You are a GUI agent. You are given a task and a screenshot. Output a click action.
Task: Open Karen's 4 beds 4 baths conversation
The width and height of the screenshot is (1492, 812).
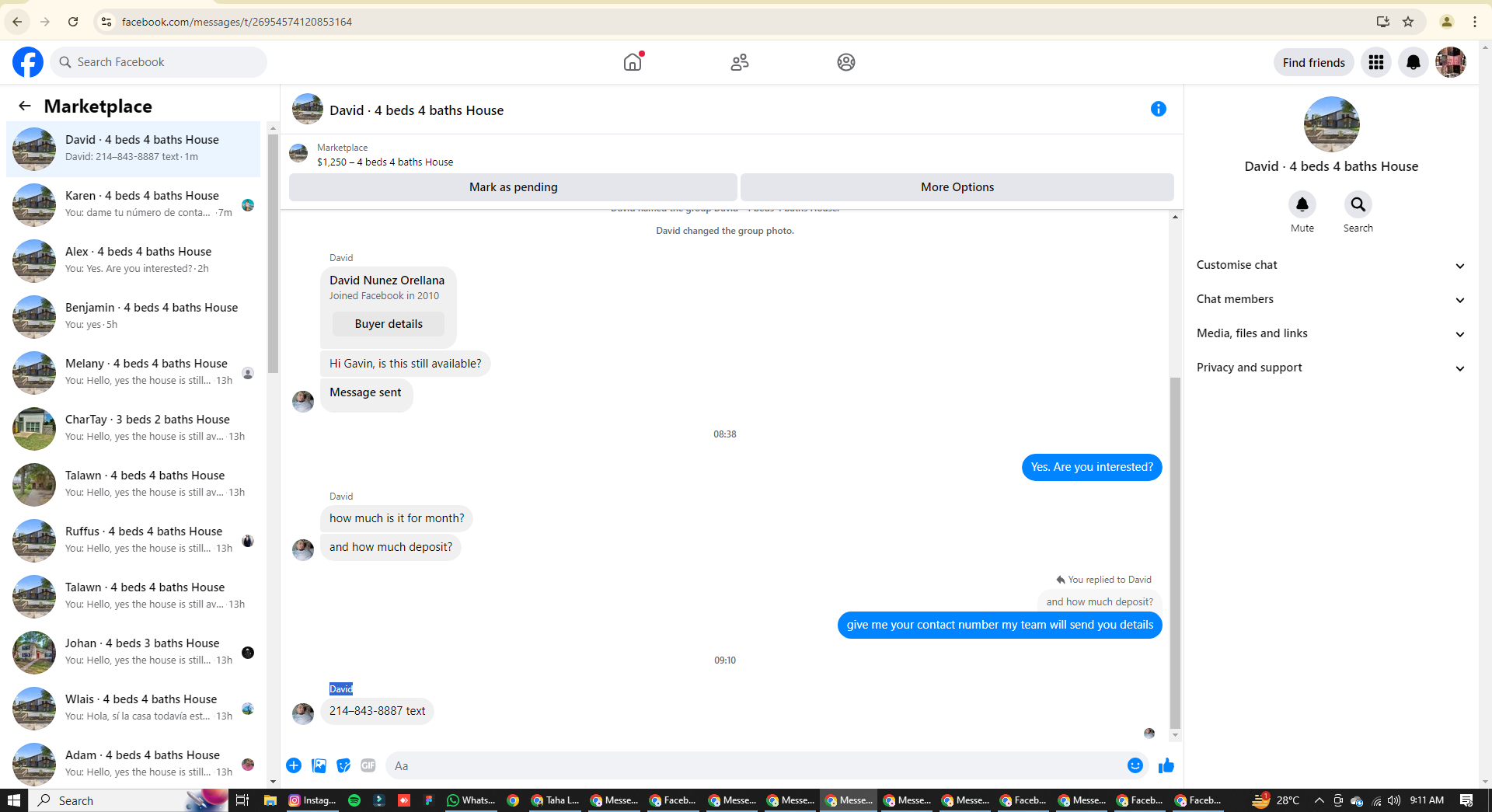click(x=134, y=204)
